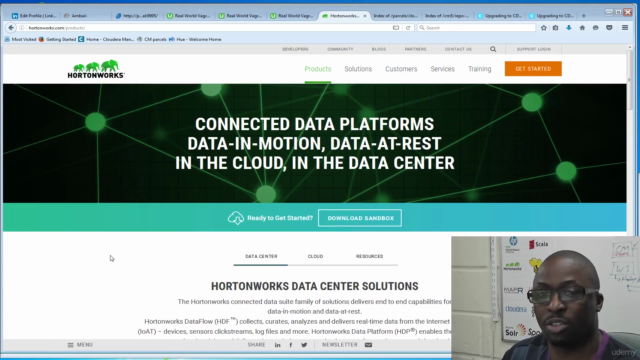Click the site info icon in address bar

(x=22, y=28)
